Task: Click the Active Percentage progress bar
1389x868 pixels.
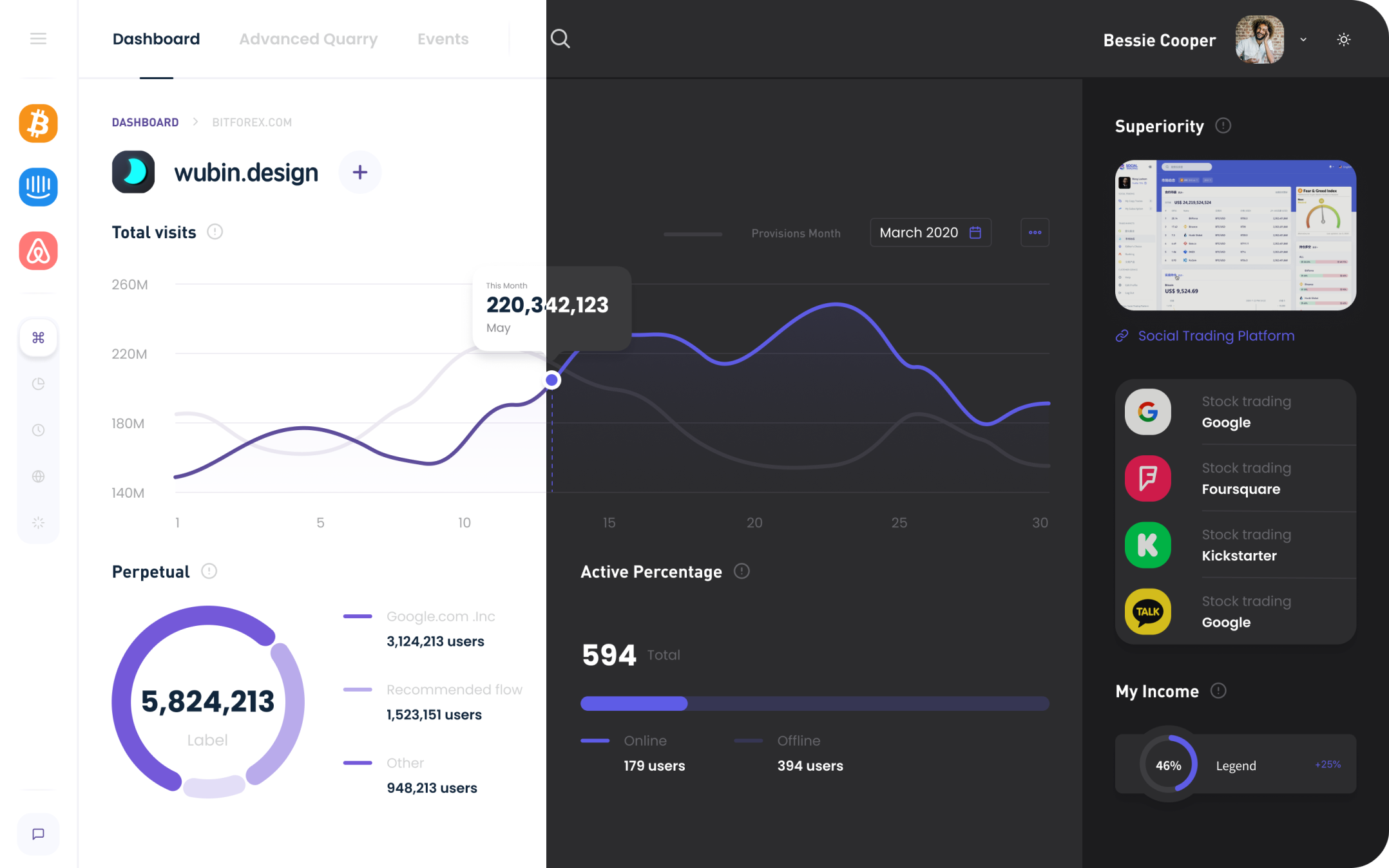Action: pyautogui.click(x=814, y=703)
